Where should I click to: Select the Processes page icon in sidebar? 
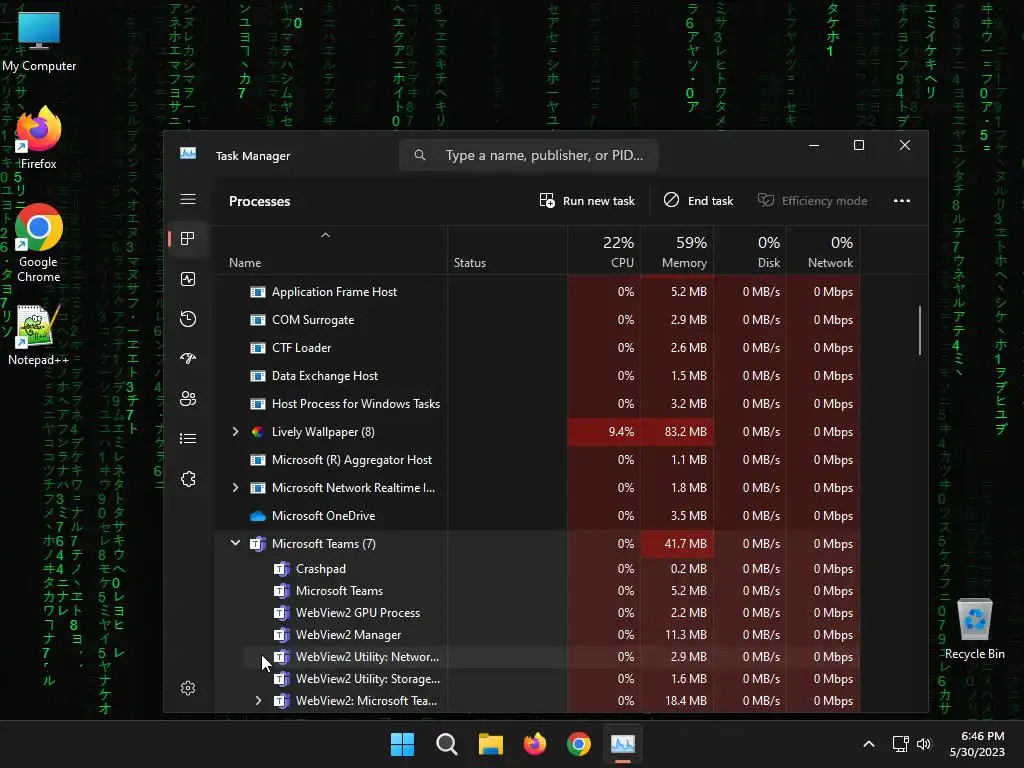pyautogui.click(x=188, y=238)
